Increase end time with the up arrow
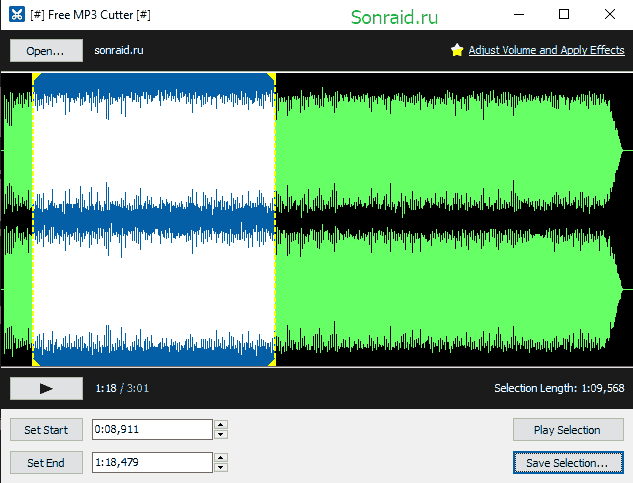This screenshot has height=483, width=633. [x=220, y=458]
